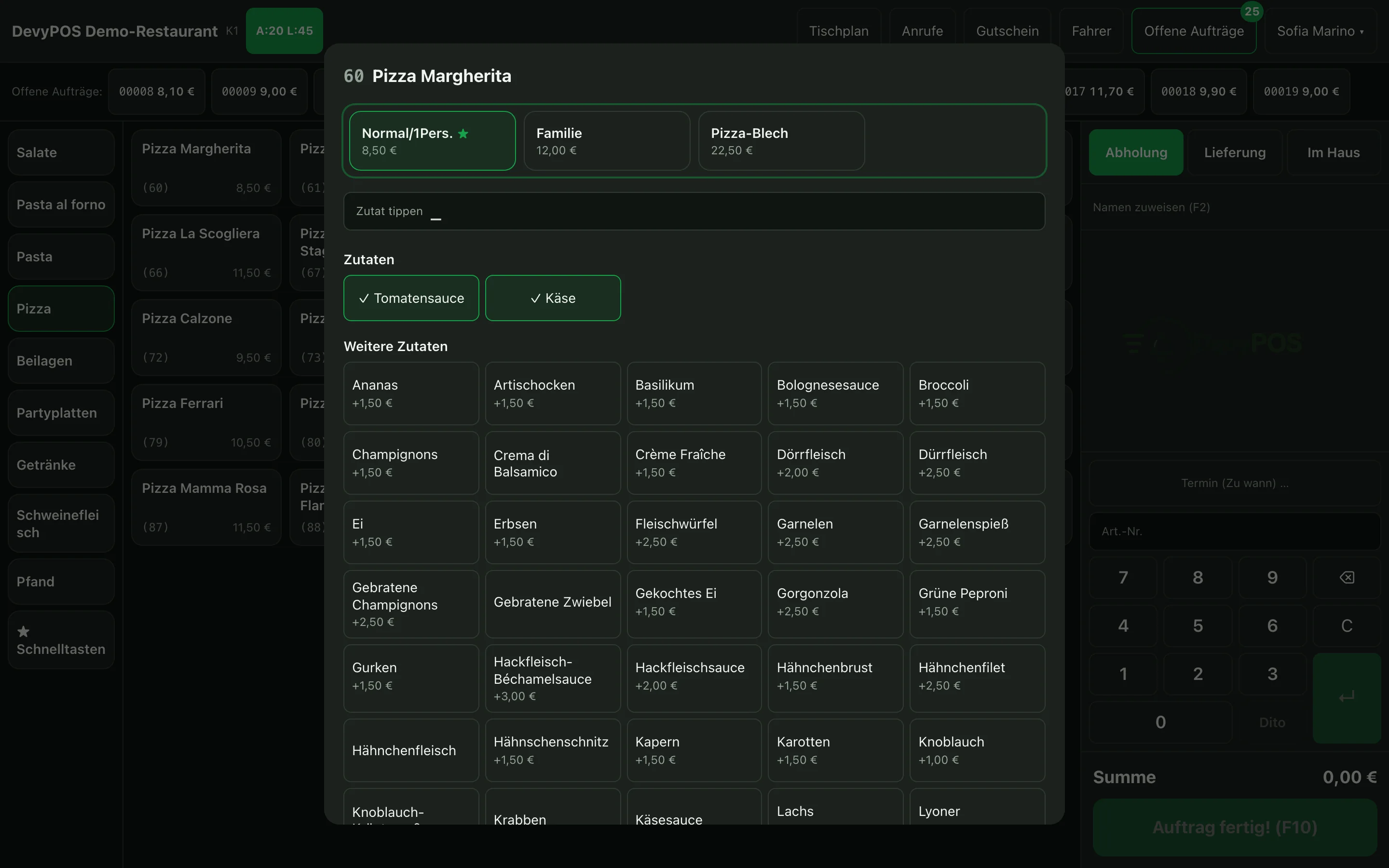Tap numpad key 7
1389x868 pixels.
point(1123,578)
